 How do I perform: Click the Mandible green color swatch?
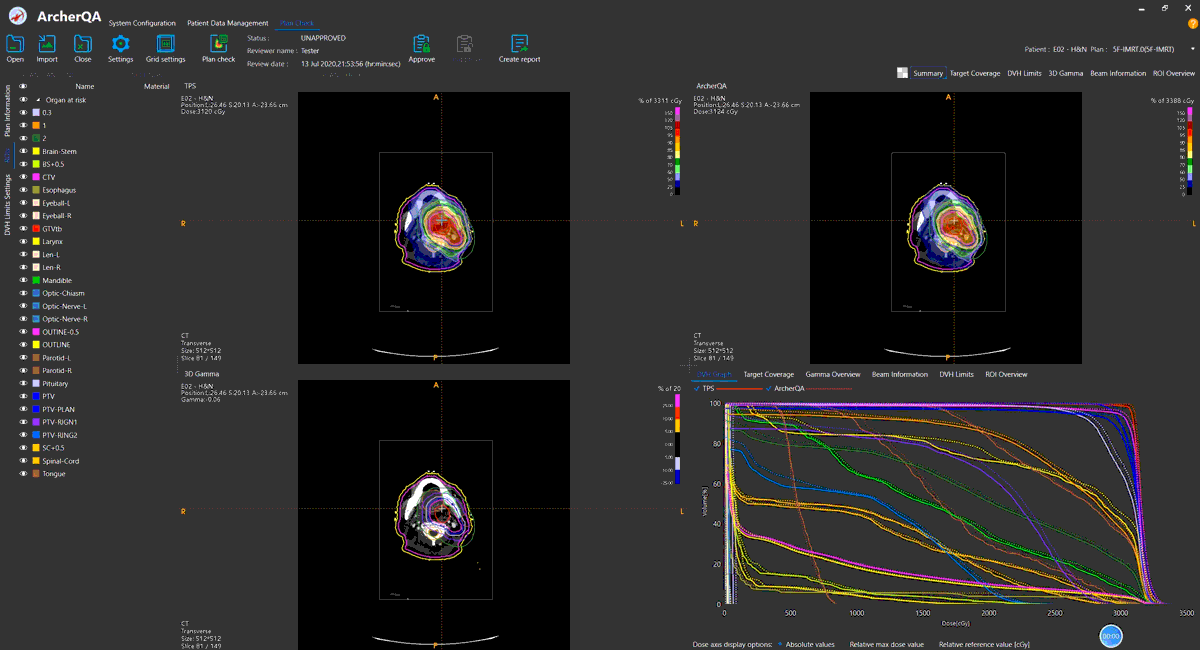coord(36,280)
